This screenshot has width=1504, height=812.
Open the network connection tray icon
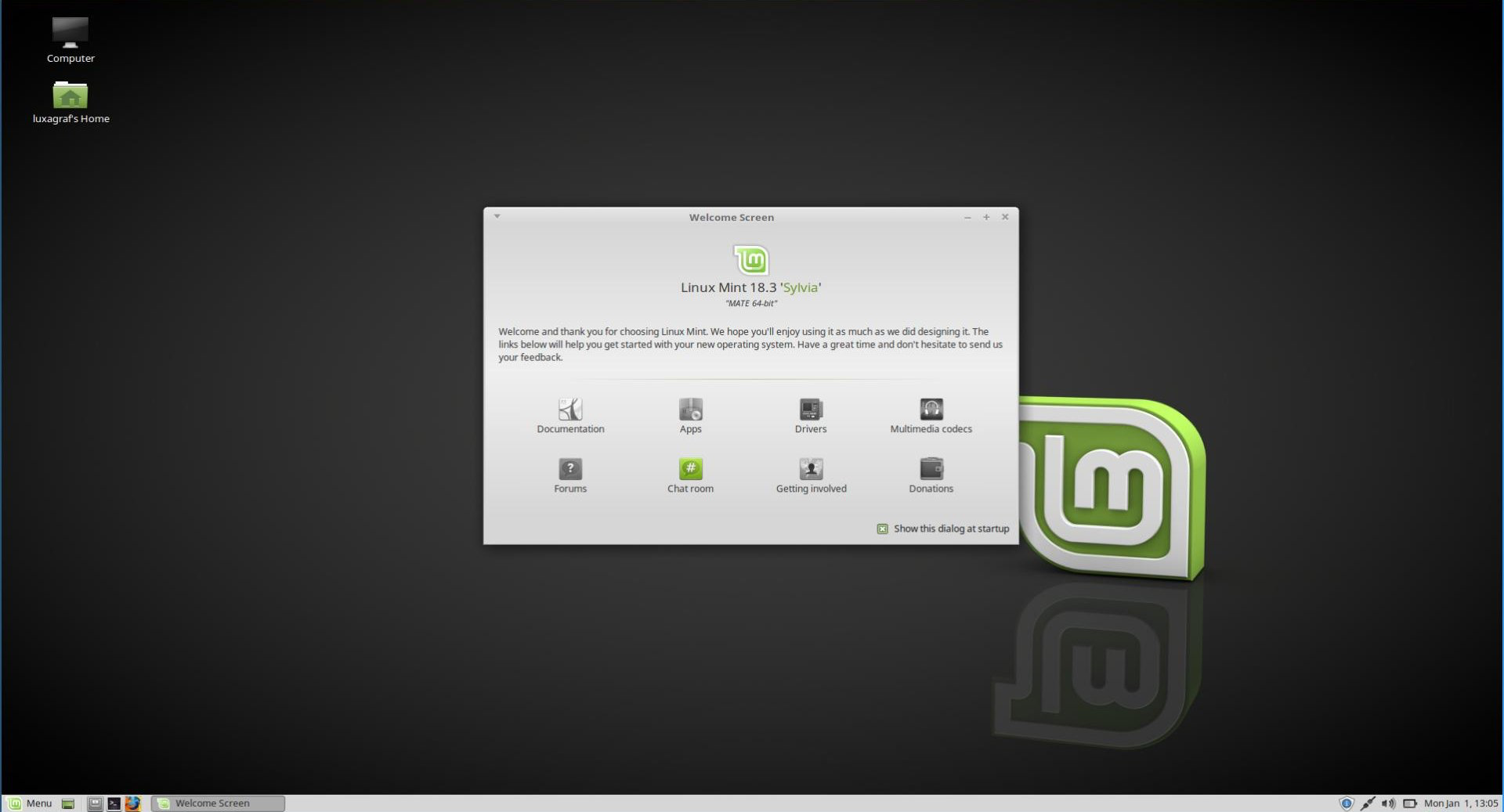tap(1368, 803)
